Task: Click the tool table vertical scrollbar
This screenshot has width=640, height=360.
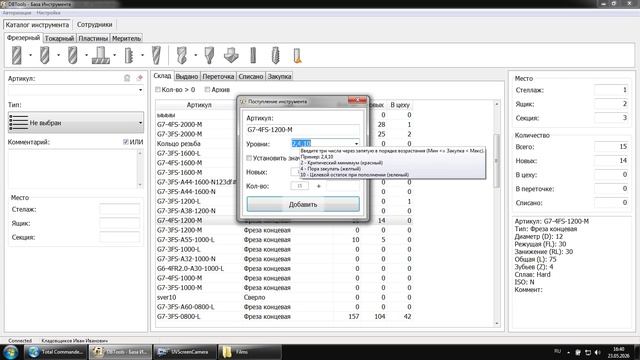Action: (x=497, y=161)
